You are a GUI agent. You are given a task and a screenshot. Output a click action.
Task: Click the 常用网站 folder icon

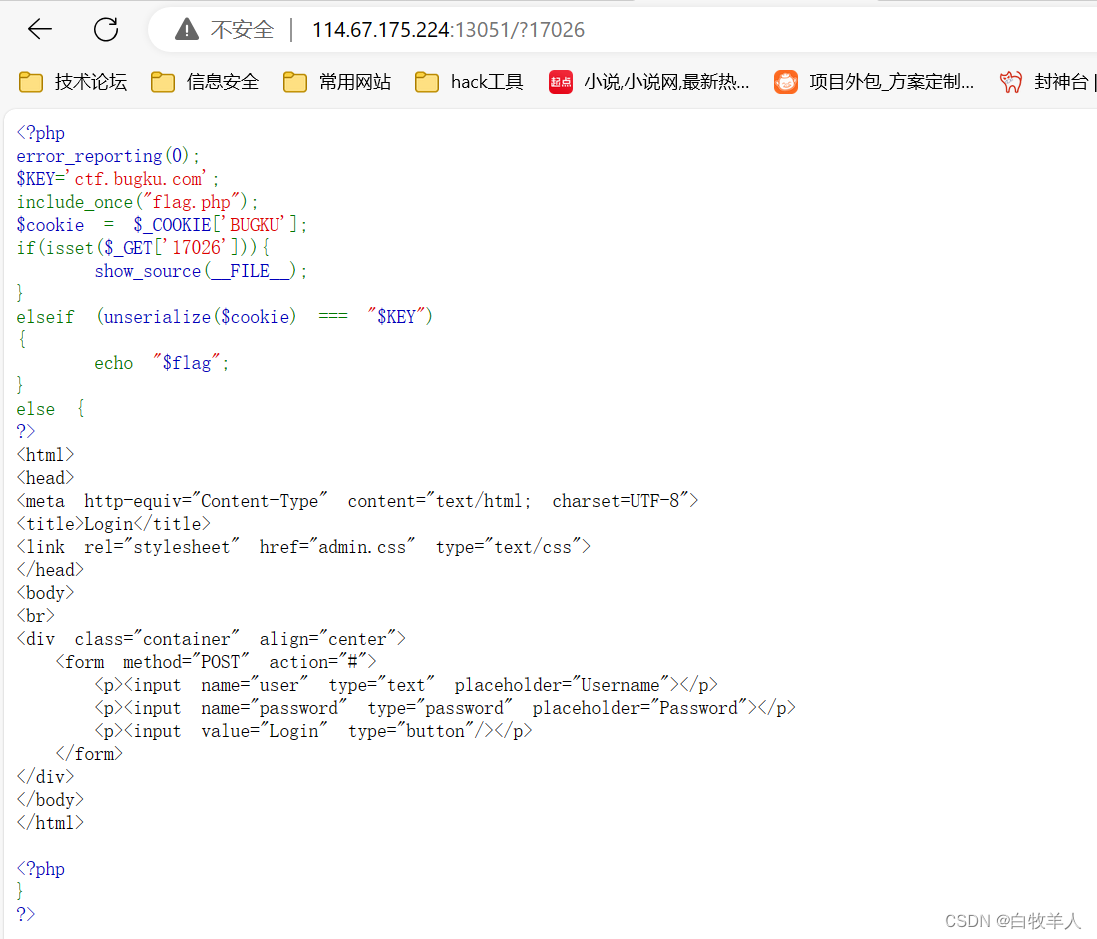pyautogui.click(x=294, y=81)
